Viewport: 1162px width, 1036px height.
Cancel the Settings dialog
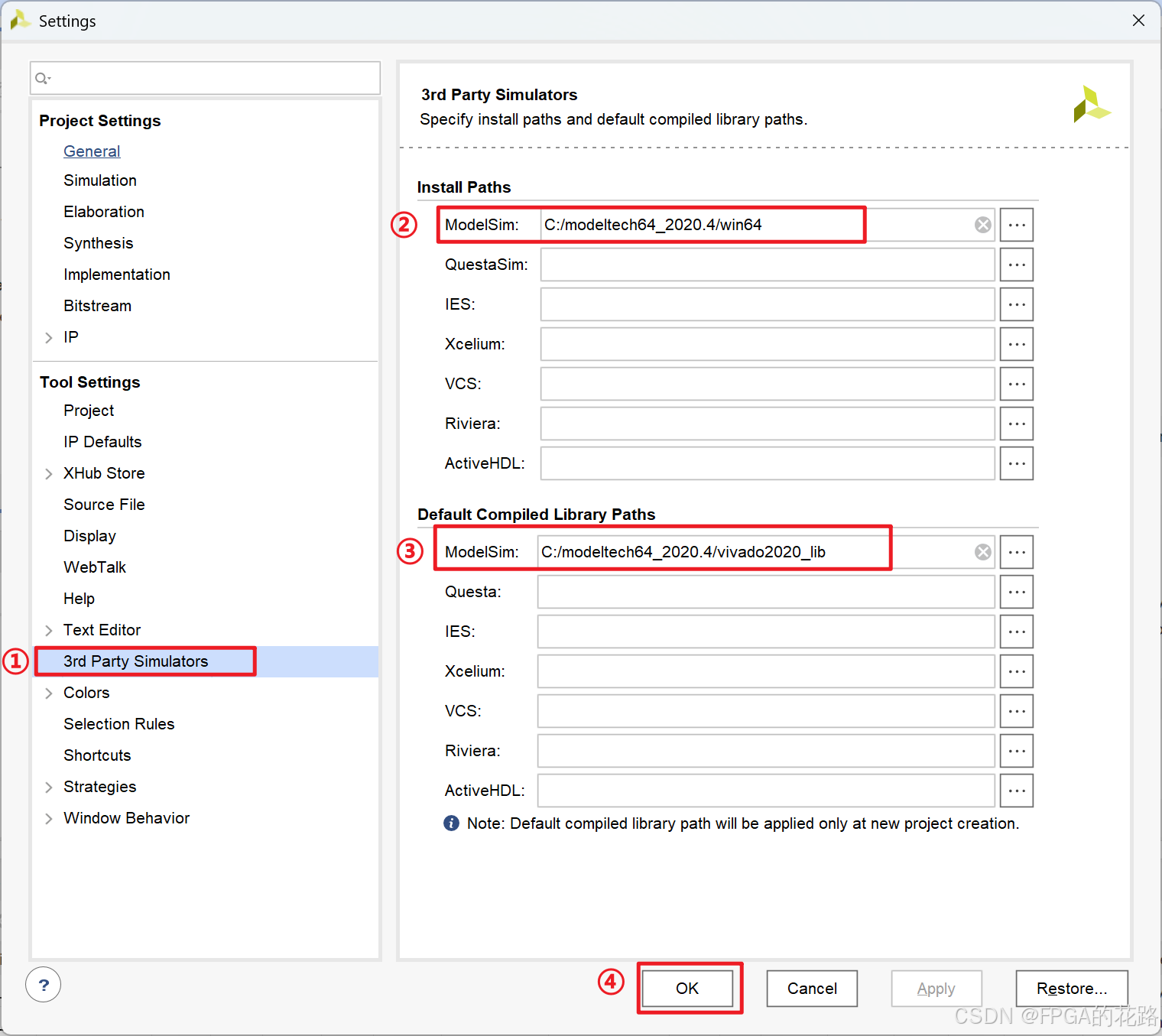812,989
